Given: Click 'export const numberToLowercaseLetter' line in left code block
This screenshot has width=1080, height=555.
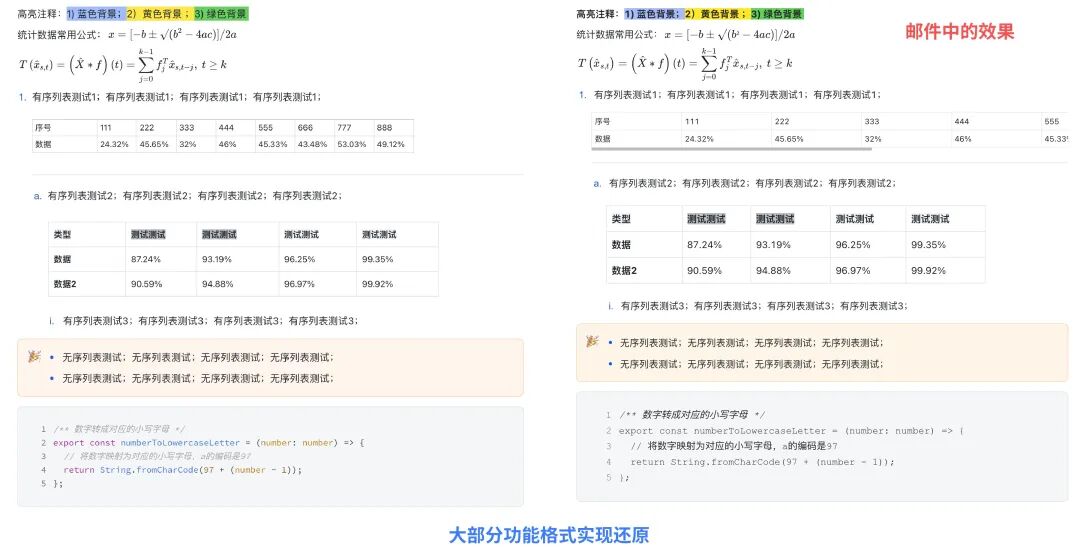Looking at the screenshot, I should point(208,443).
